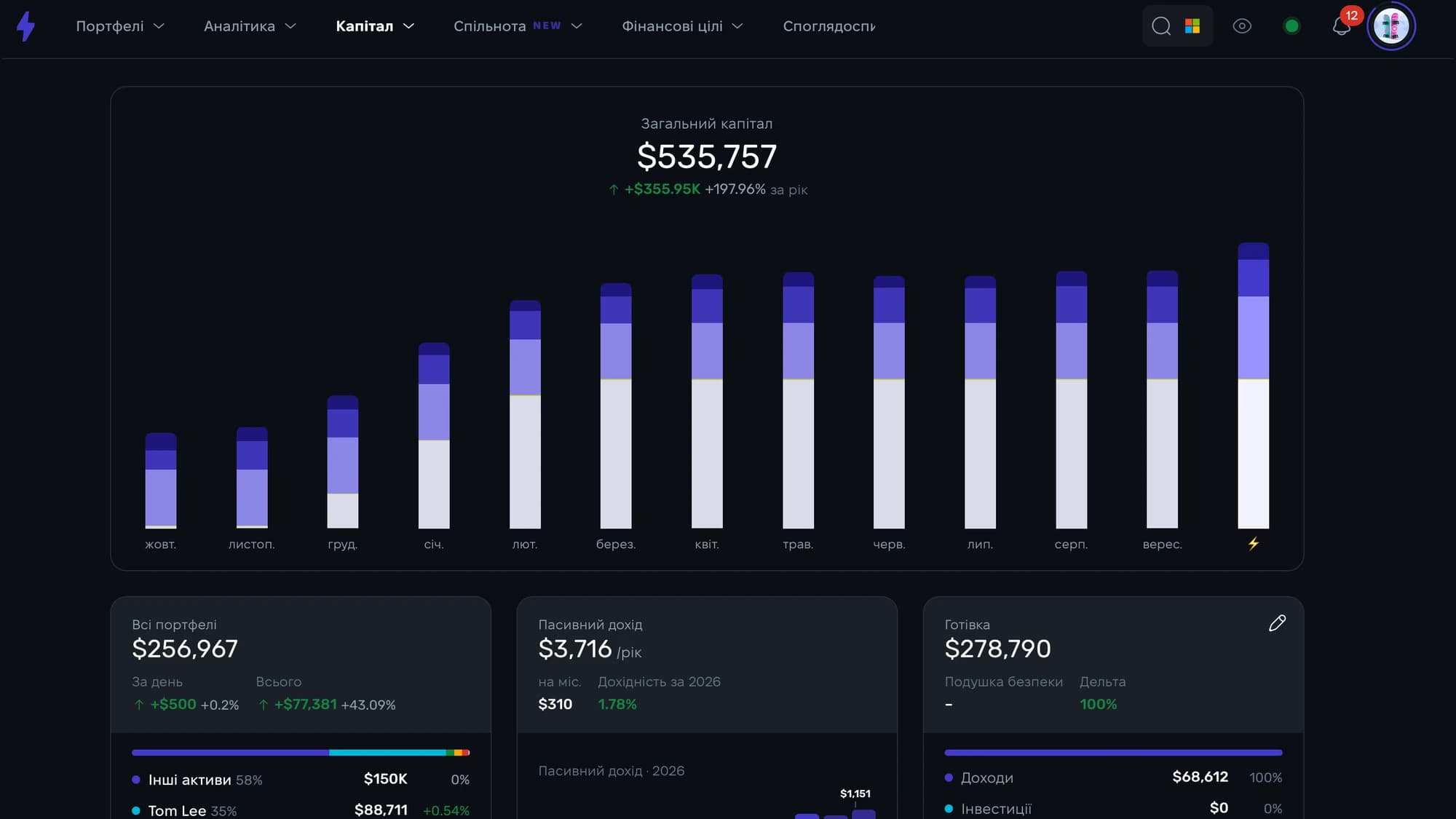
Task: Click the Готівка $278,790 value
Action: tap(997, 649)
